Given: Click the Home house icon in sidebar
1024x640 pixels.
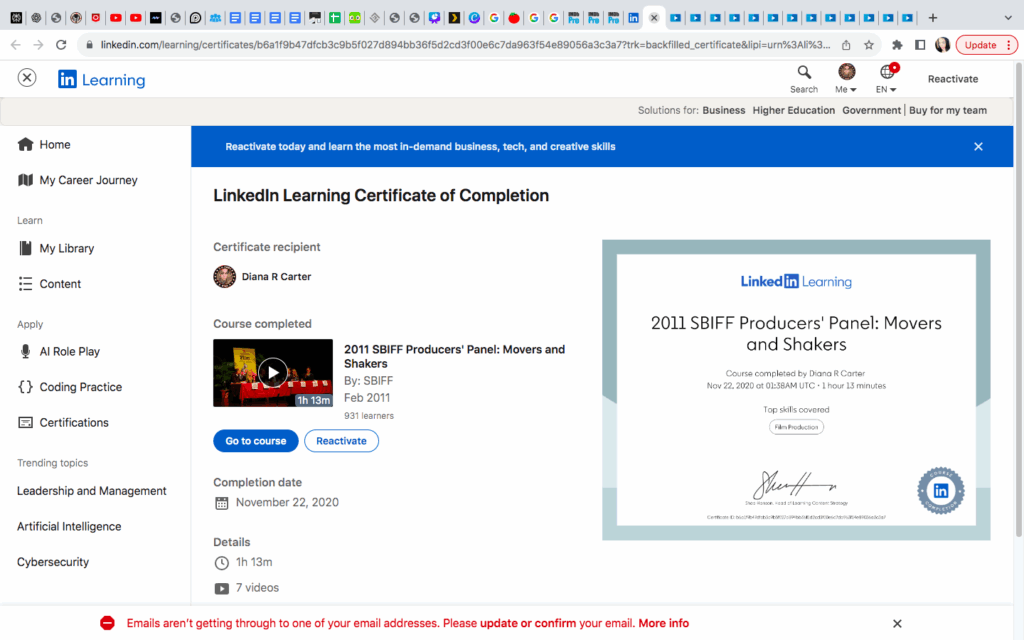Looking at the screenshot, I should [x=25, y=144].
